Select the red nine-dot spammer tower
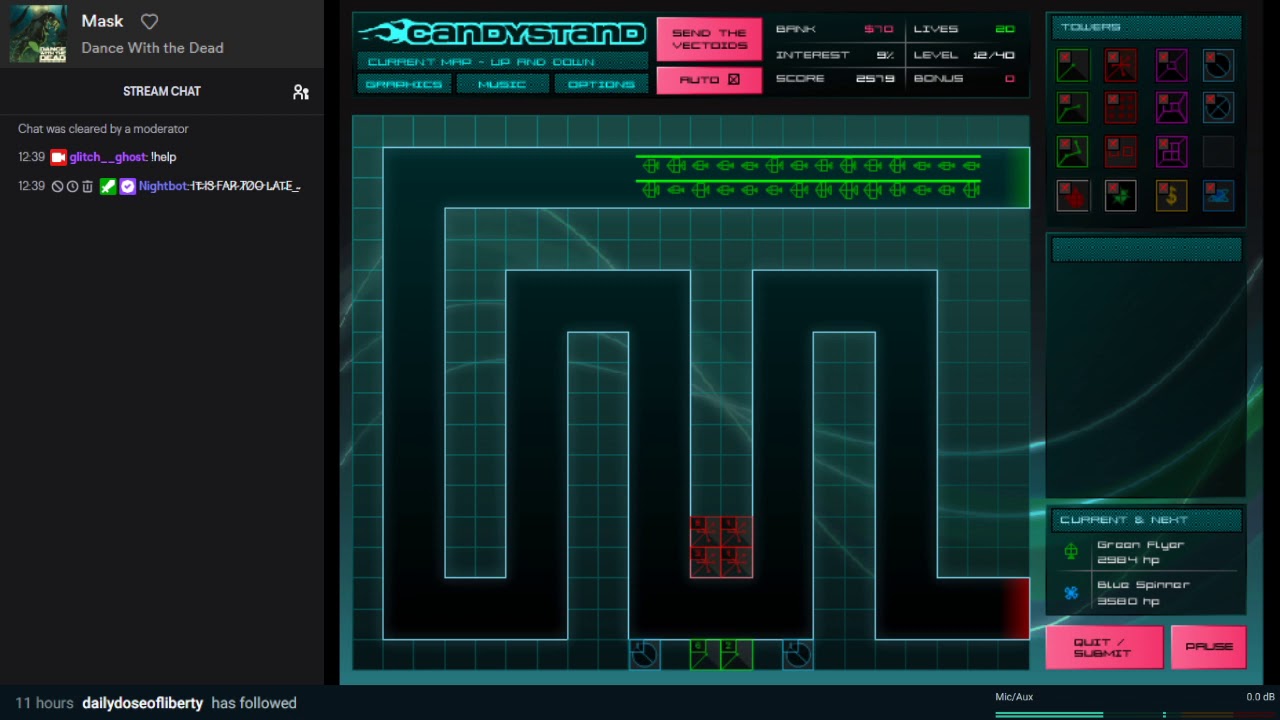The width and height of the screenshot is (1280, 720). click(1121, 108)
